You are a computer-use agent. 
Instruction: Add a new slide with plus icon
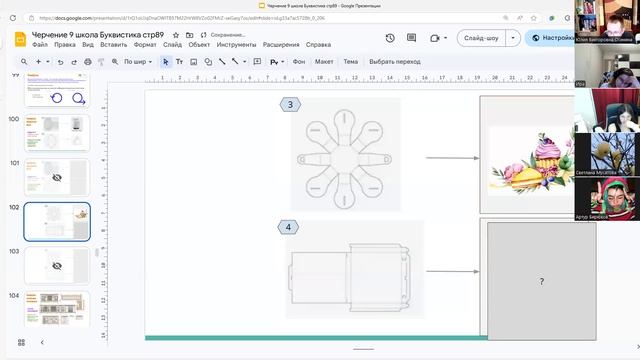point(38,62)
